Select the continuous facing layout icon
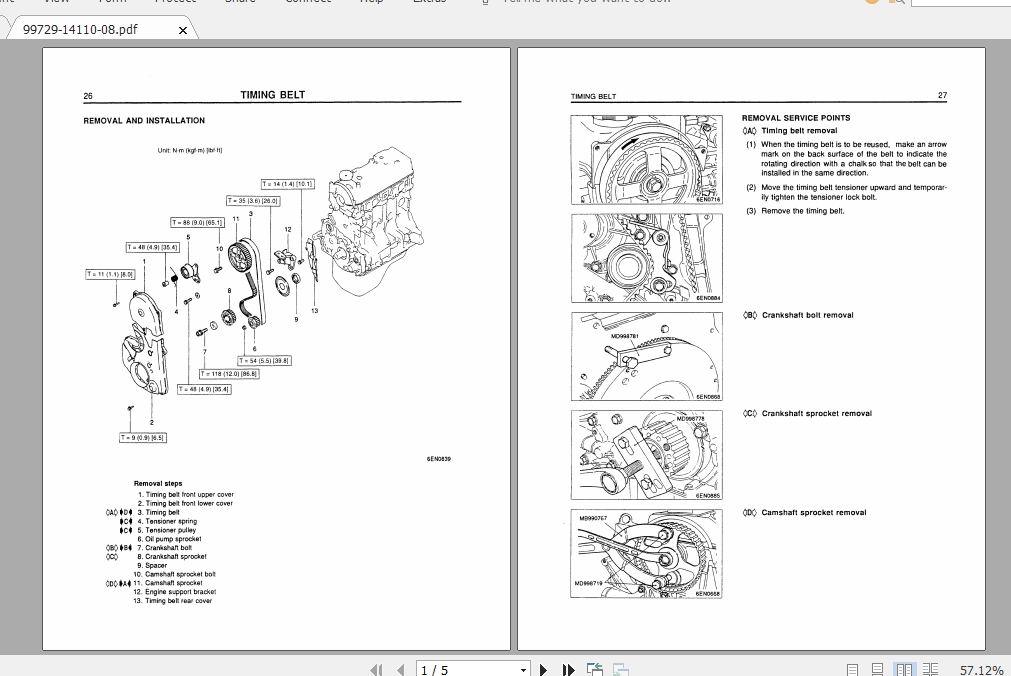Screen dimensions: 1011x676 931,668
